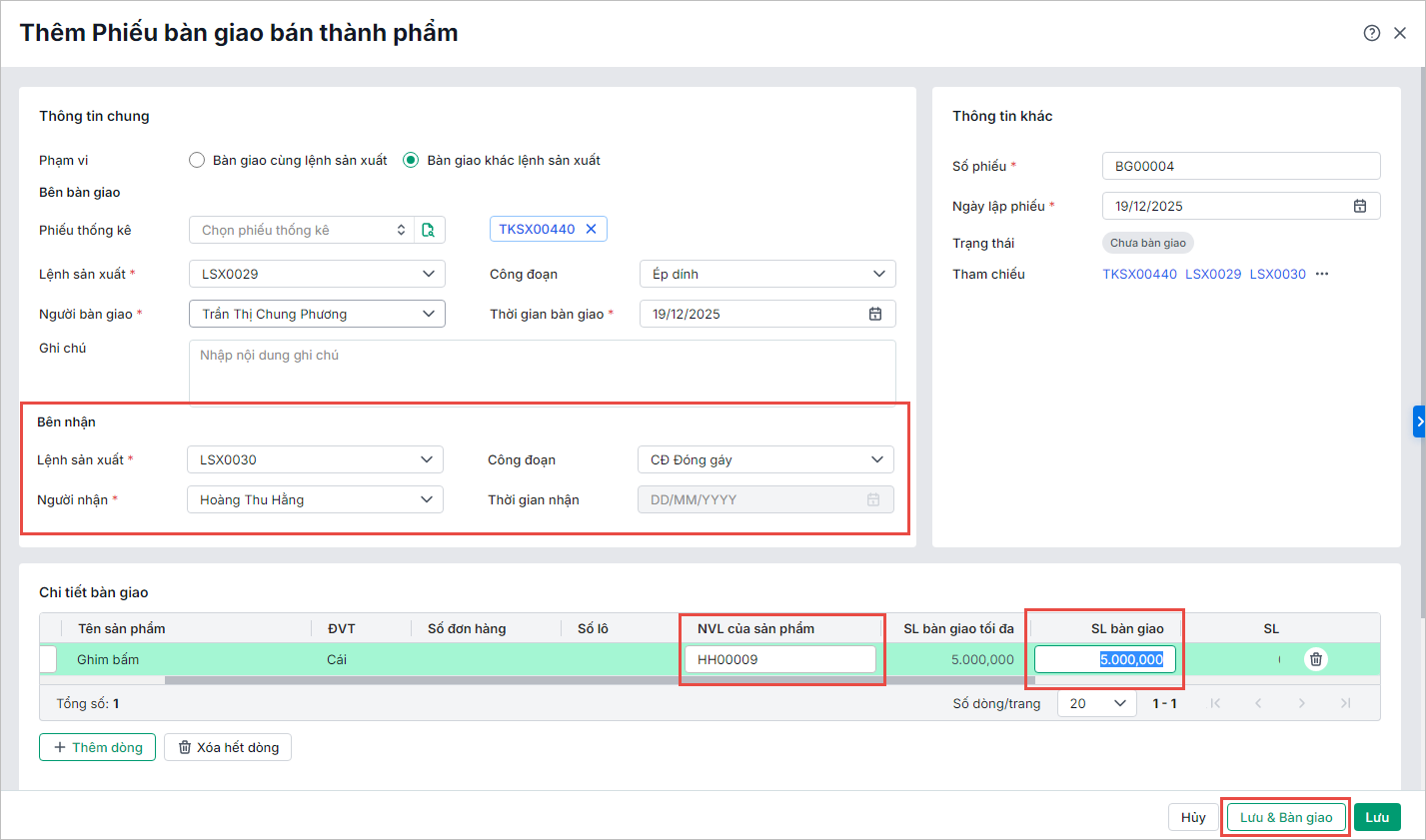Screen dimensions: 1426x840
Task: Click the help question mark icon
Action: 1371,33
